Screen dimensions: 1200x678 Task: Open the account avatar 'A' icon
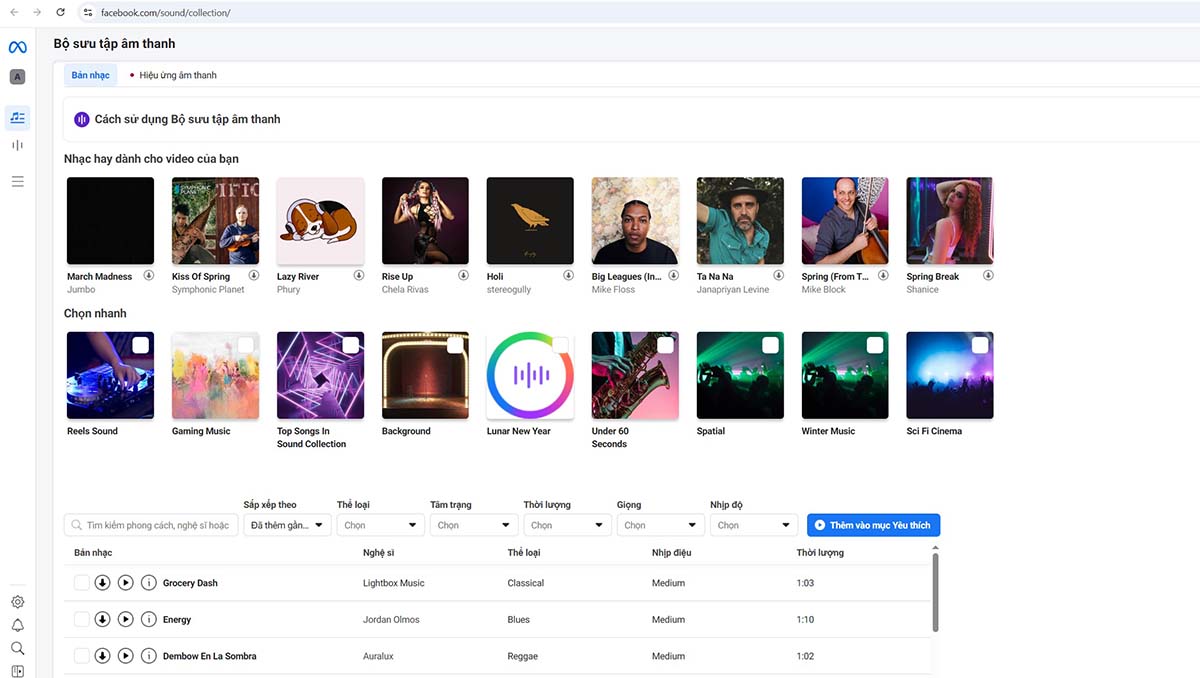(17, 77)
